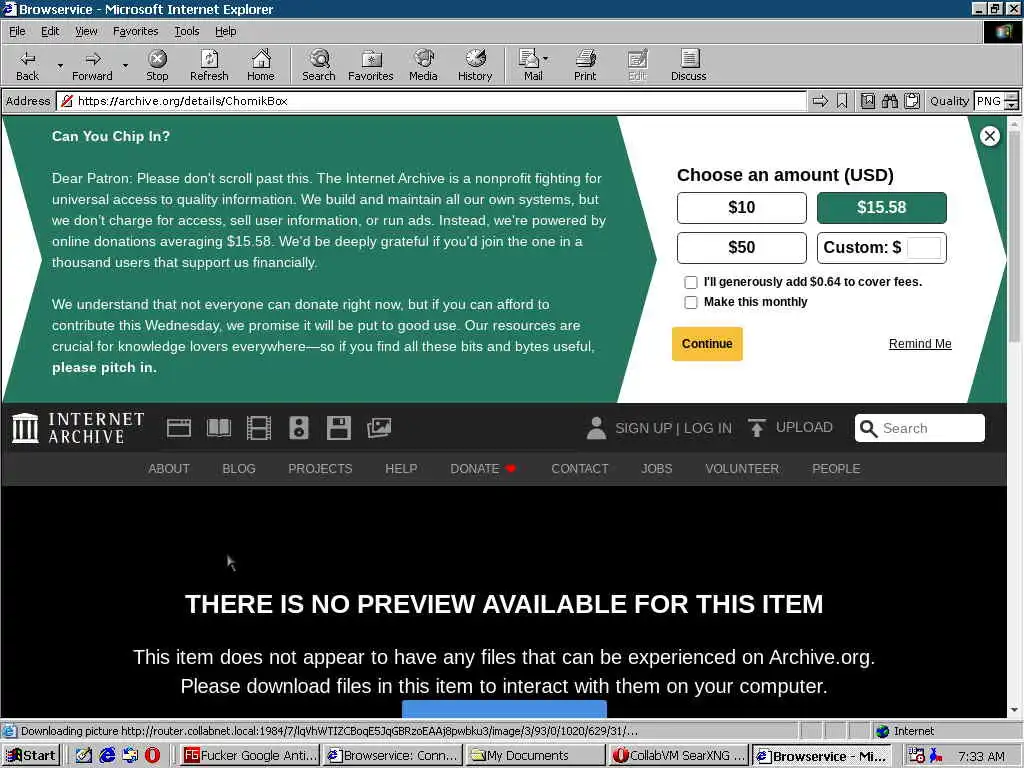Open the Search pane from toolbar
Image resolution: width=1024 pixels, height=768 pixels.
[319, 65]
